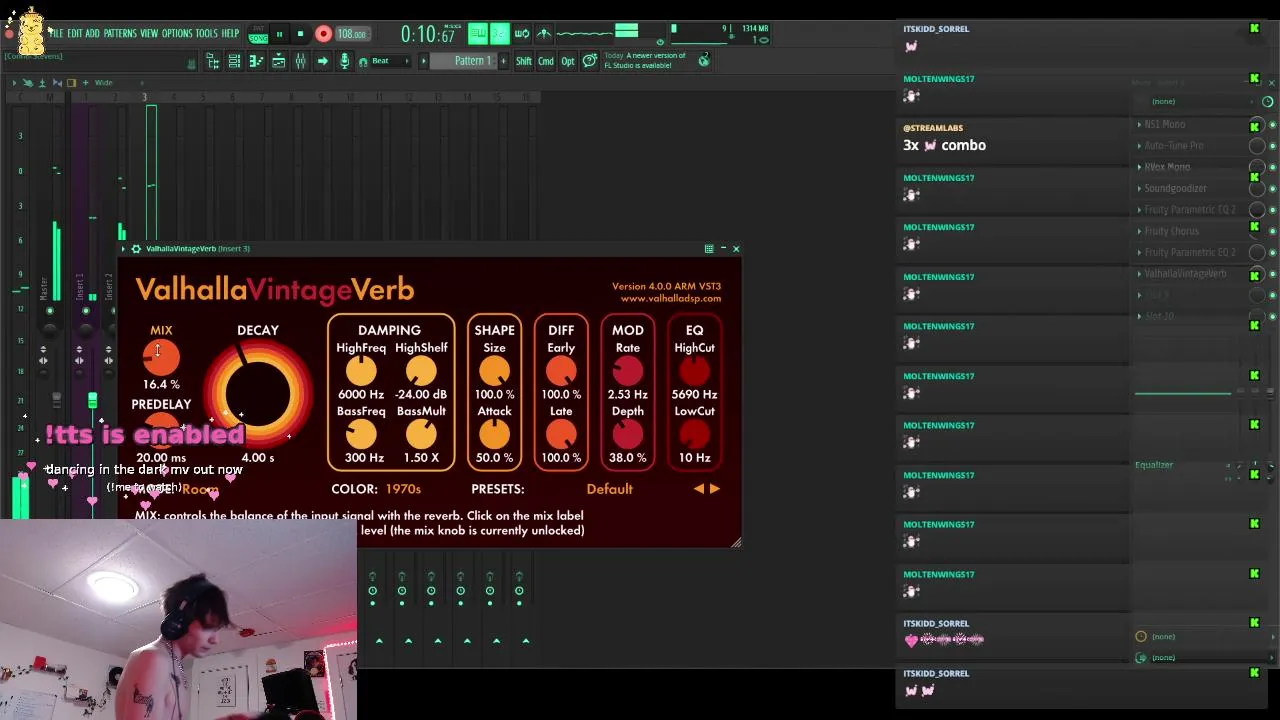
Task: Open the top mixer input (none) dropdown
Action: click(x=1200, y=102)
